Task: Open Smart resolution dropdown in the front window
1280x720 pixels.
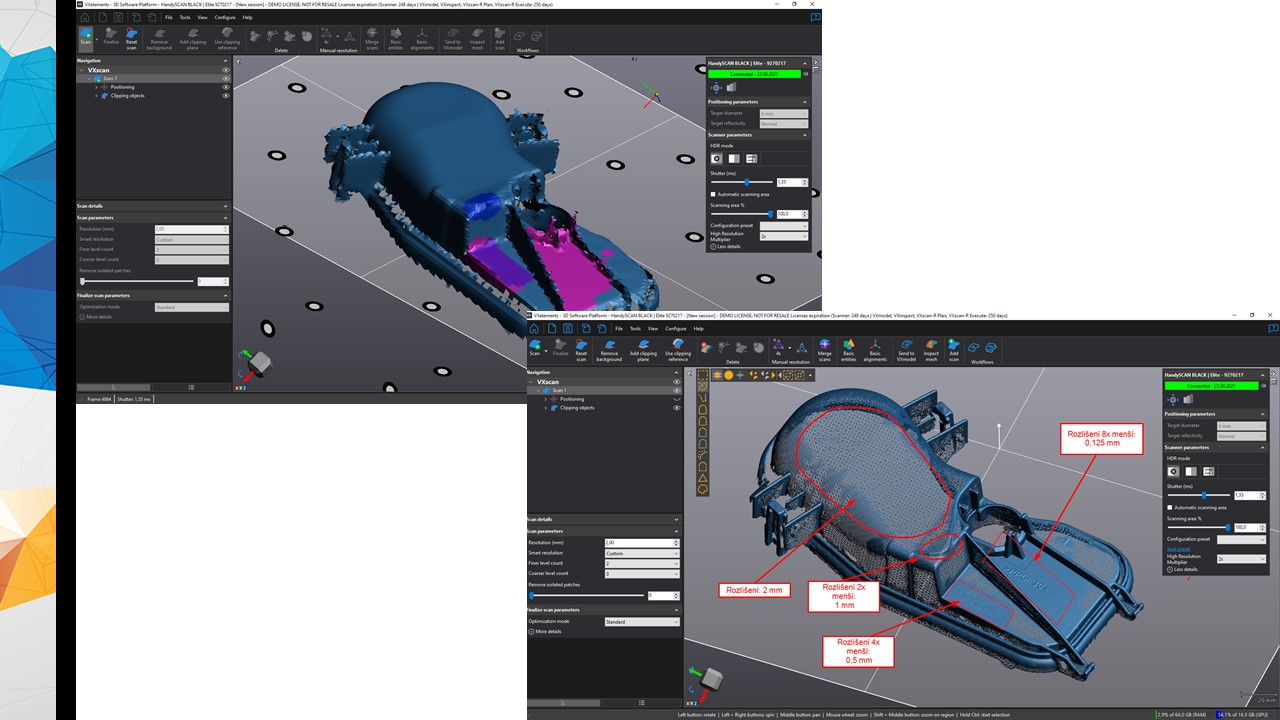Action: click(x=641, y=553)
